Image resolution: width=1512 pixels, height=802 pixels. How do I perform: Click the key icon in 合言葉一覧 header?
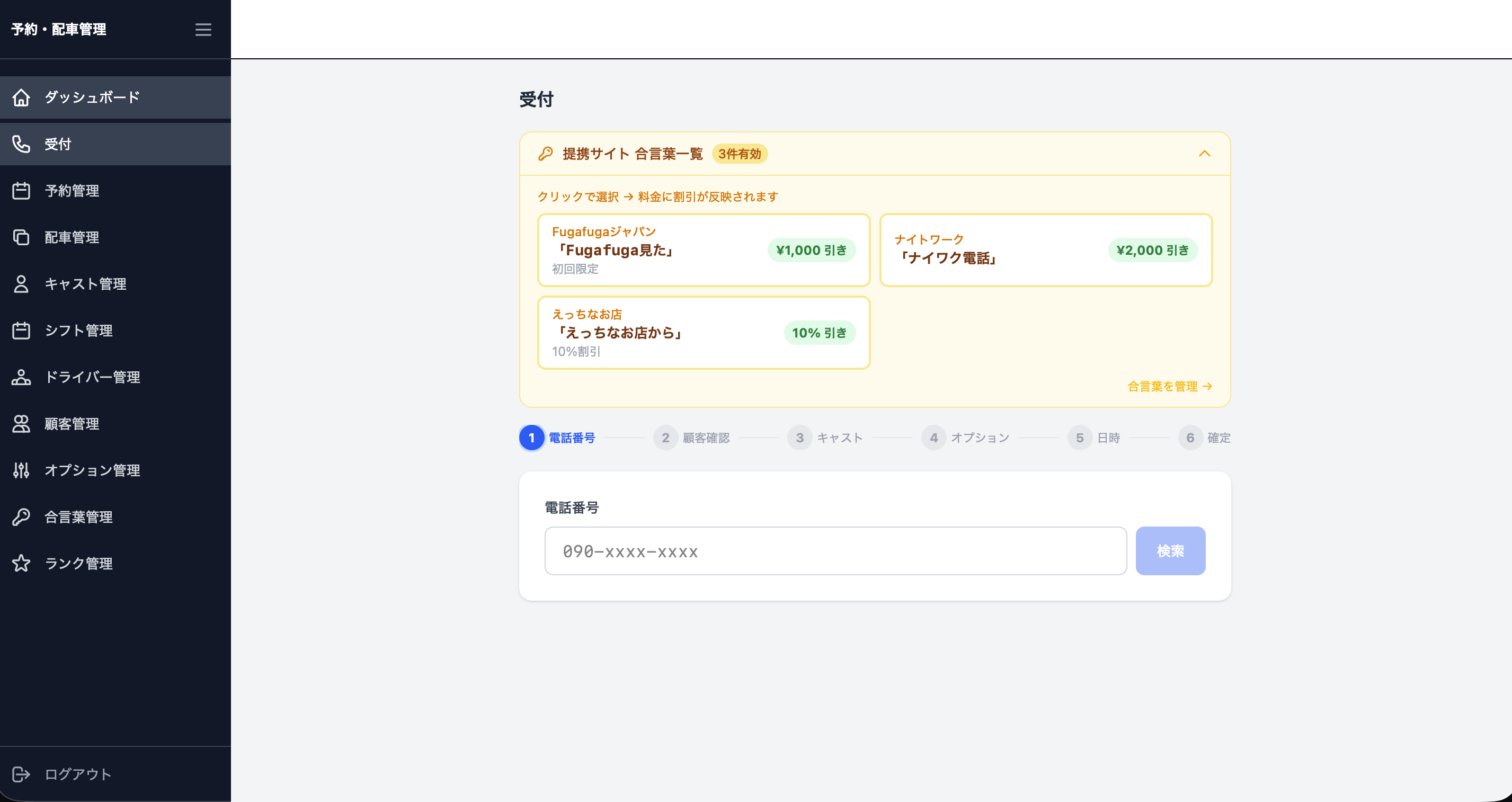[x=545, y=154]
